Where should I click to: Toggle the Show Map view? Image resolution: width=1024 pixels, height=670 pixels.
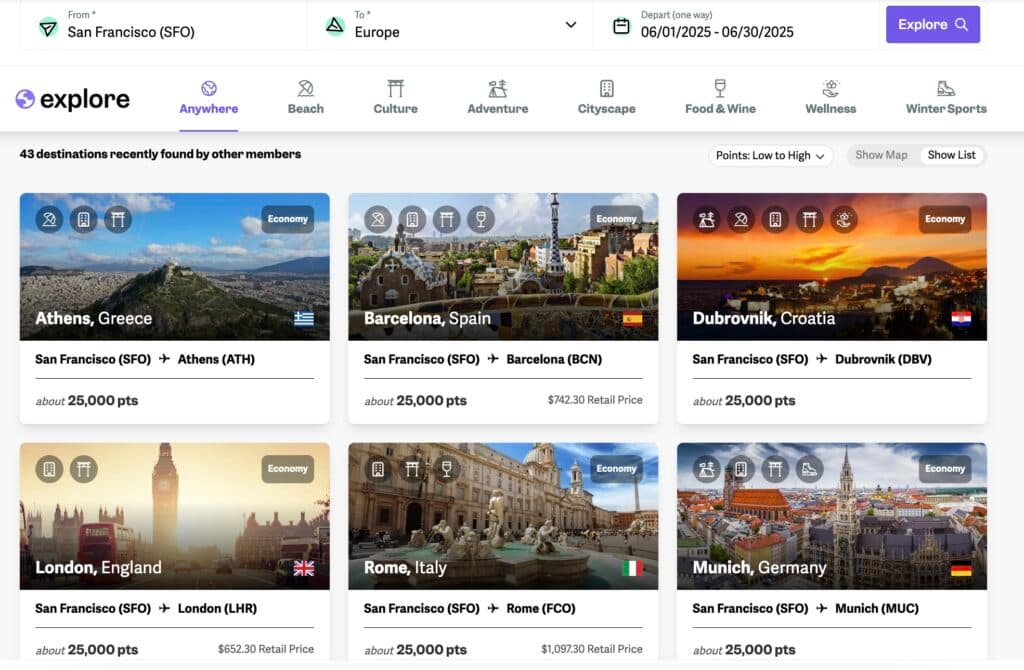pyautogui.click(x=881, y=155)
